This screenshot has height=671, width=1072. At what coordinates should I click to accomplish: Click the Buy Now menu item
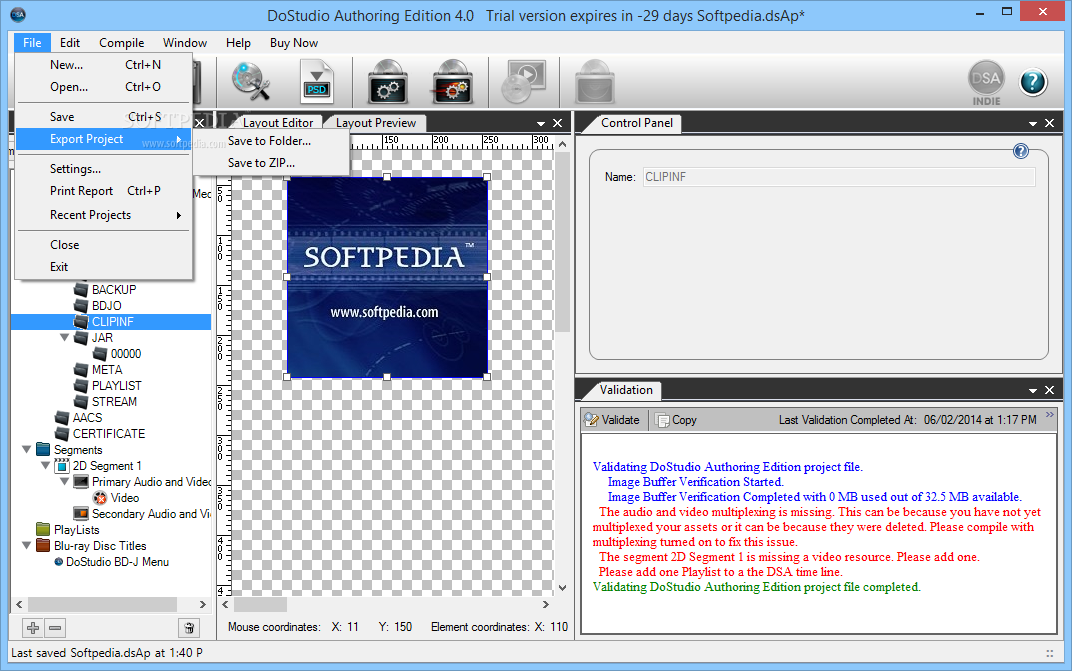point(294,42)
